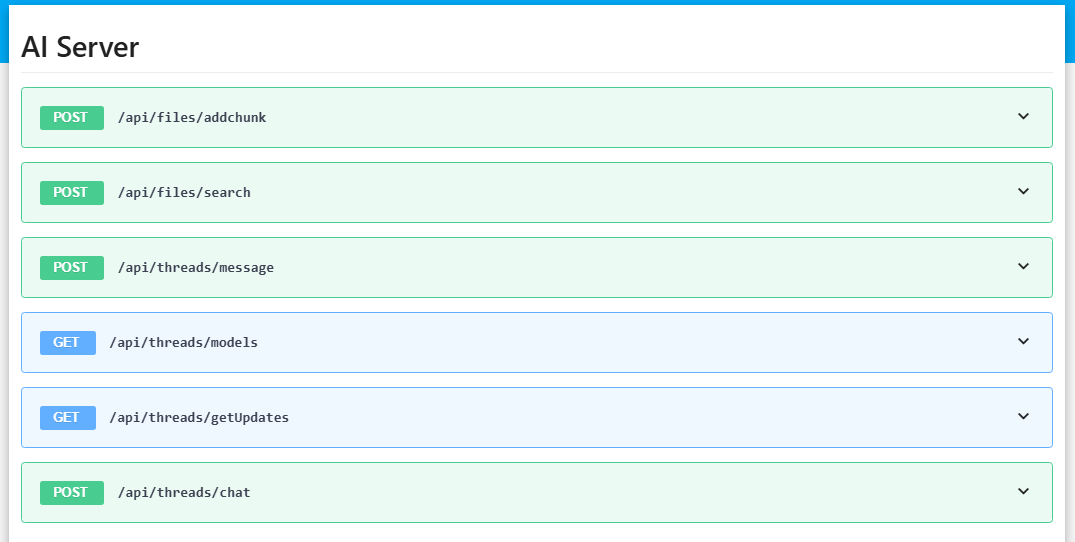Click the AI Server section heading
The width and height of the screenshot is (1075, 542).
tap(80, 47)
